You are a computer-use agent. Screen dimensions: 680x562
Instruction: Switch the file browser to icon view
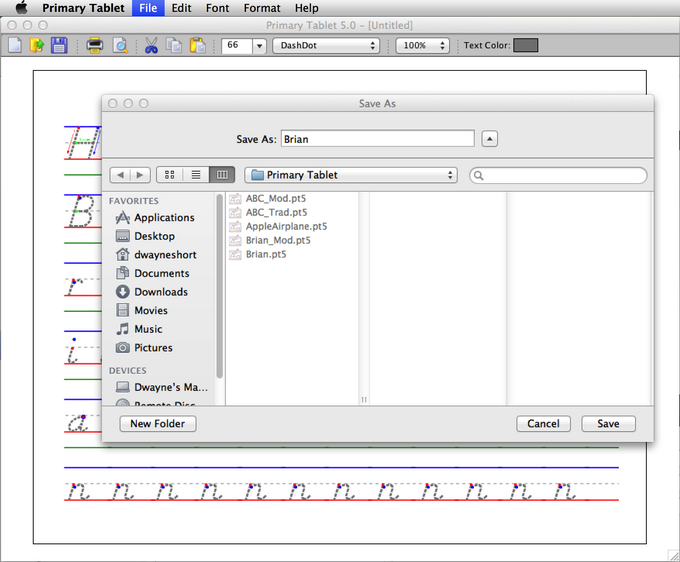point(169,175)
